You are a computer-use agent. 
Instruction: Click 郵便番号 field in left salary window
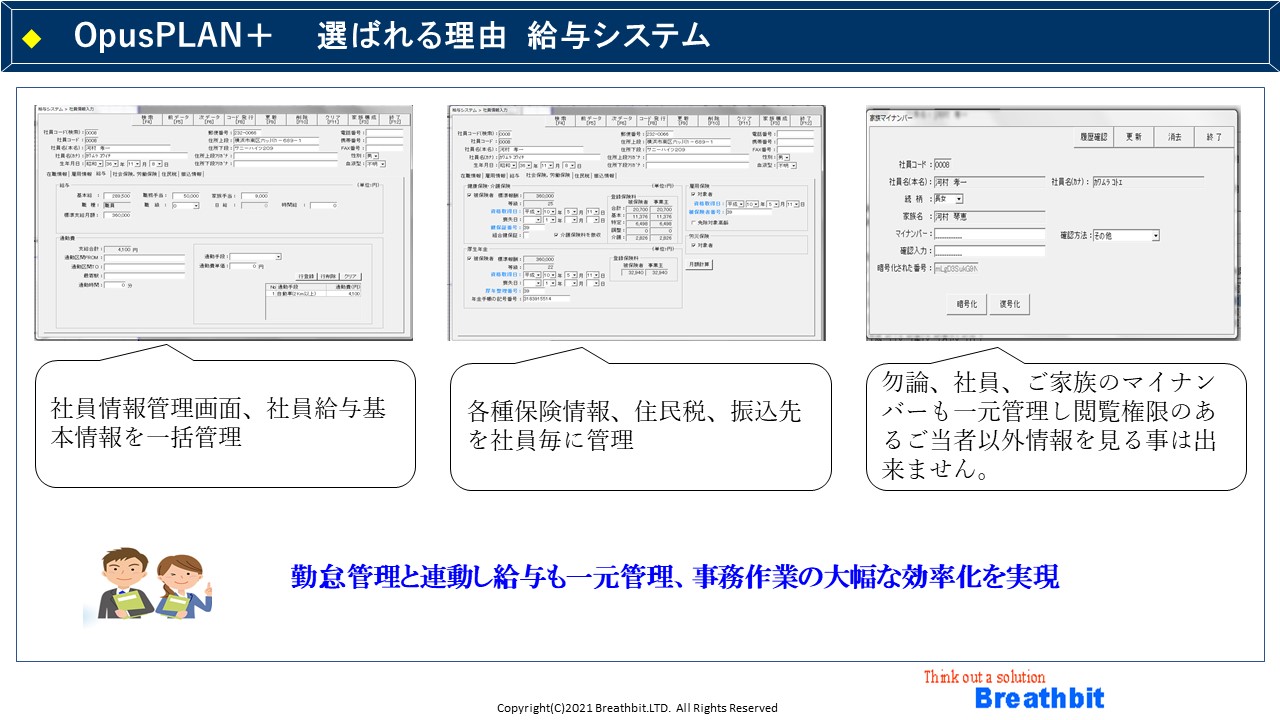point(247,133)
